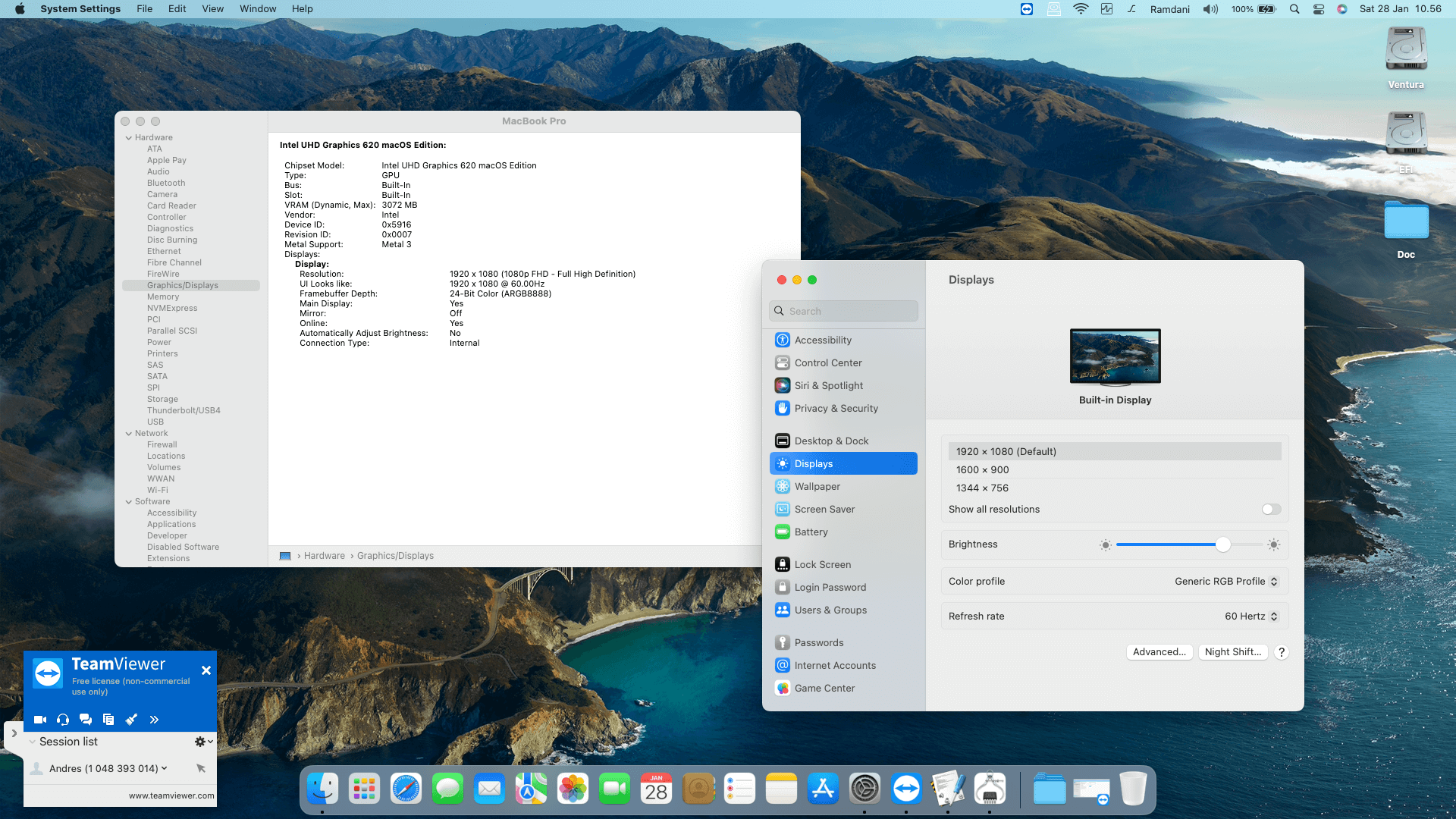Collapse the Hardware tree section
The height and width of the screenshot is (819, 1456).
[129, 138]
